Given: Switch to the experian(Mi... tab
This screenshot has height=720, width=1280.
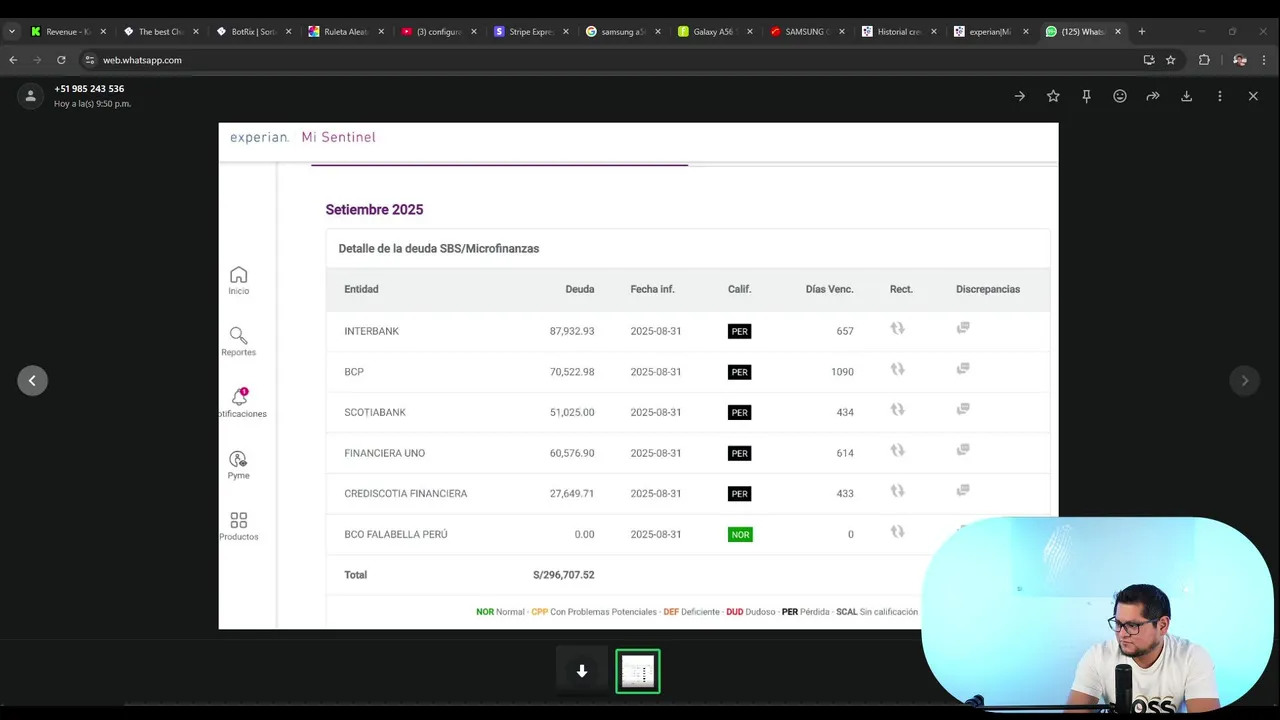Looking at the screenshot, I should tap(991, 32).
